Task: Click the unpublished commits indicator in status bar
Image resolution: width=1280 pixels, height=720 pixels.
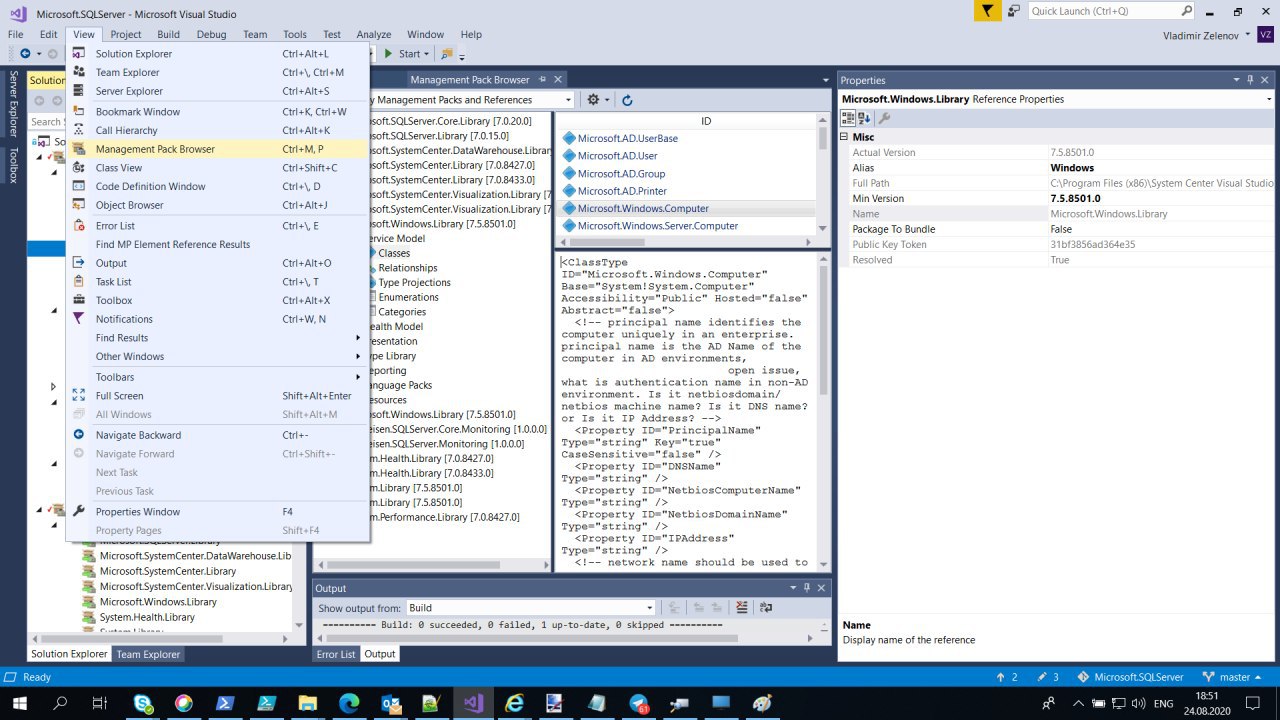Action: click(x=1006, y=677)
